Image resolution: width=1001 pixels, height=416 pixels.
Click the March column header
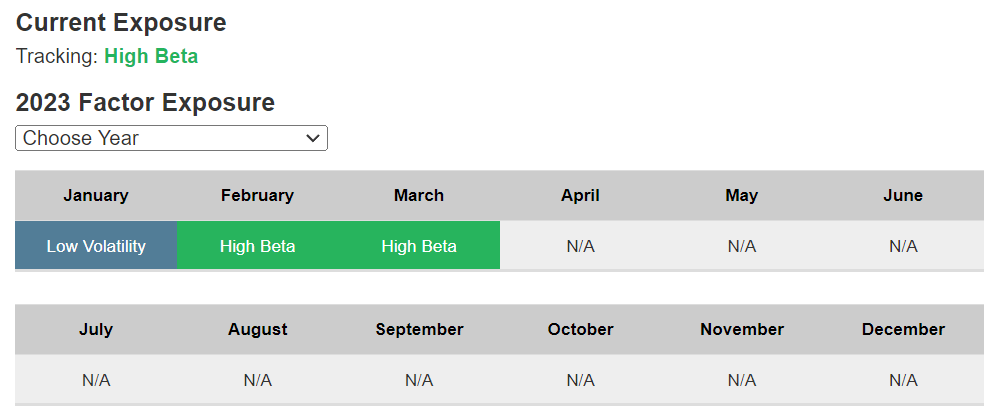click(419, 195)
